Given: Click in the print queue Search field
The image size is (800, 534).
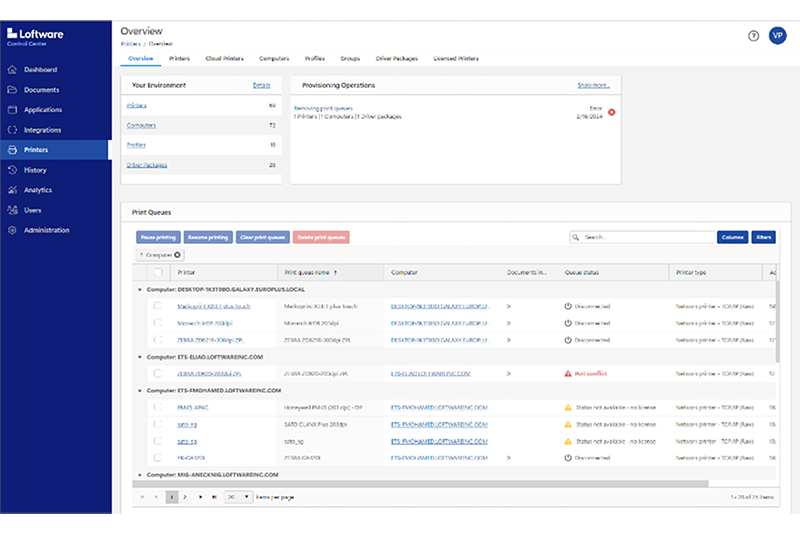Looking at the screenshot, I should pos(642,237).
